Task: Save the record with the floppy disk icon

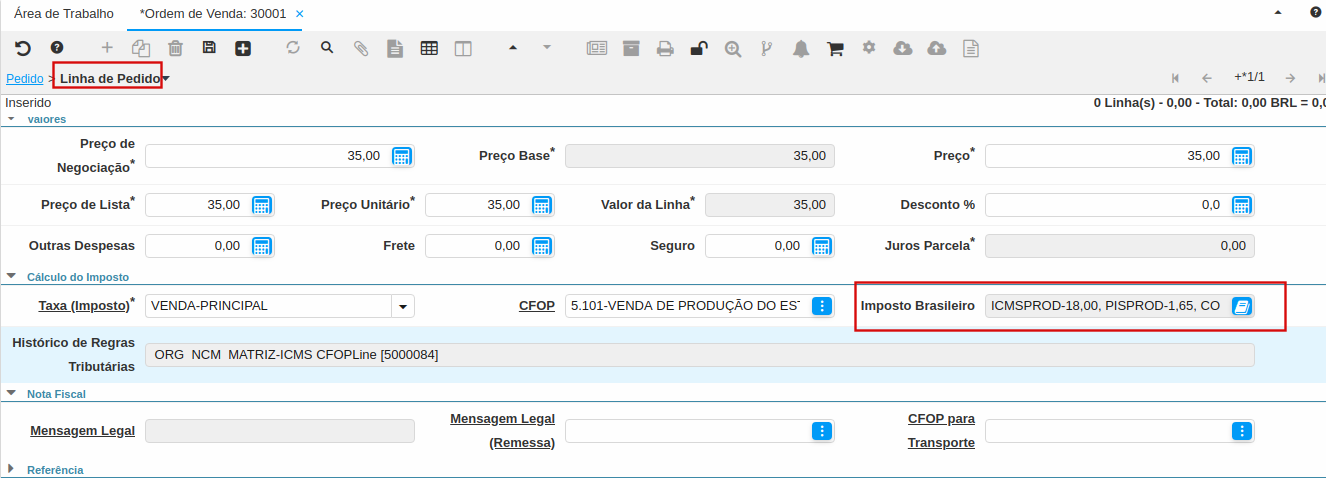Action: click(209, 48)
